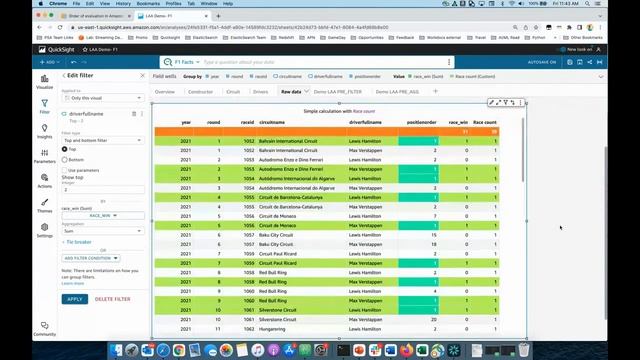Select the Bottom radio option
The width and height of the screenshot is (640, 360).
(x=64, y=160)
